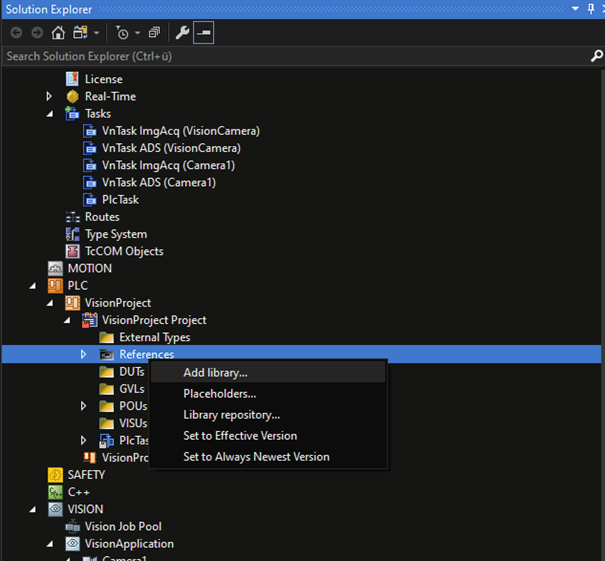Click the vertical scrollbar of the tree
Viewport: 605px width, 561px height.
coord(603,314)
